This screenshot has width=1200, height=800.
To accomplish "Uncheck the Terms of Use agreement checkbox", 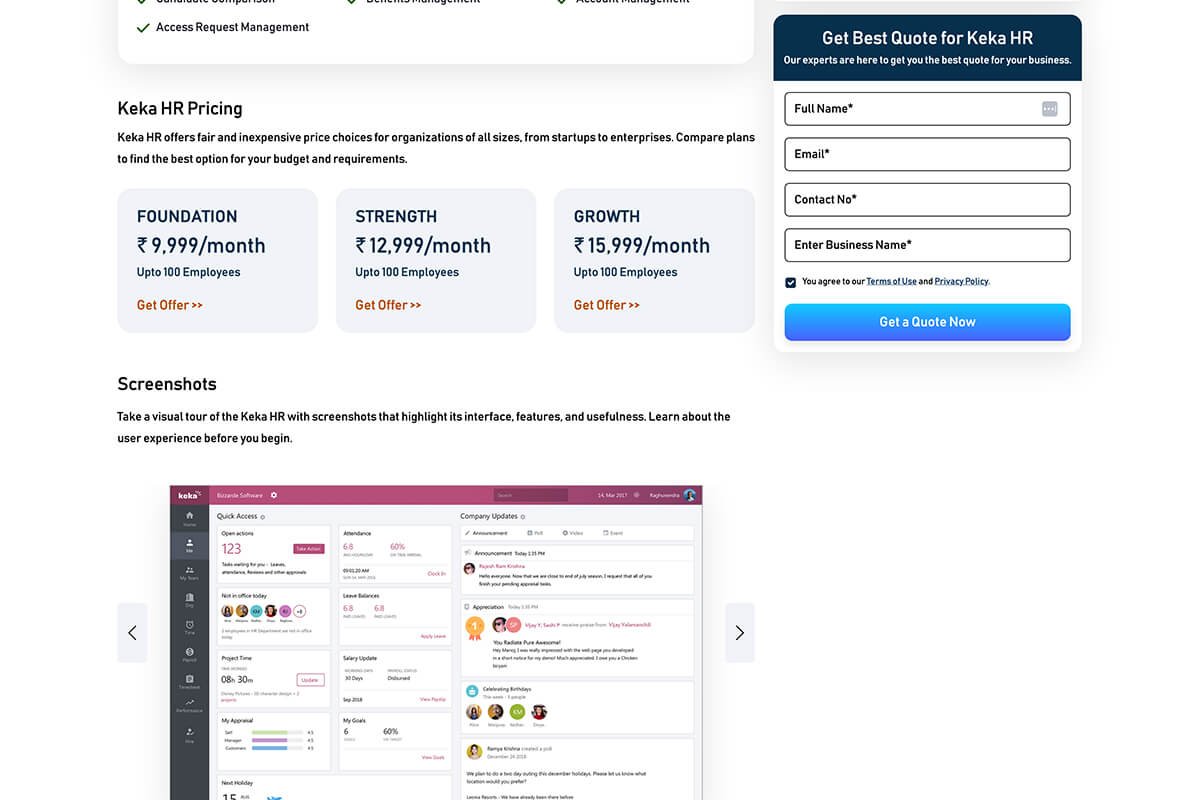I will pyautogui.click(x=790, y=282).
